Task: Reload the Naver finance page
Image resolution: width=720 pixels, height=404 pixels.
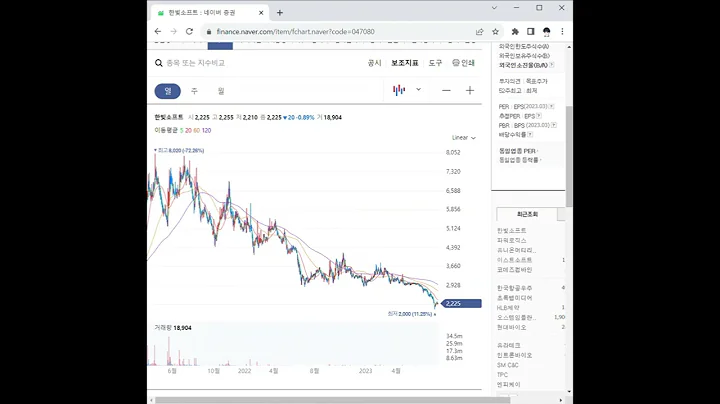Action: point(189,32)
